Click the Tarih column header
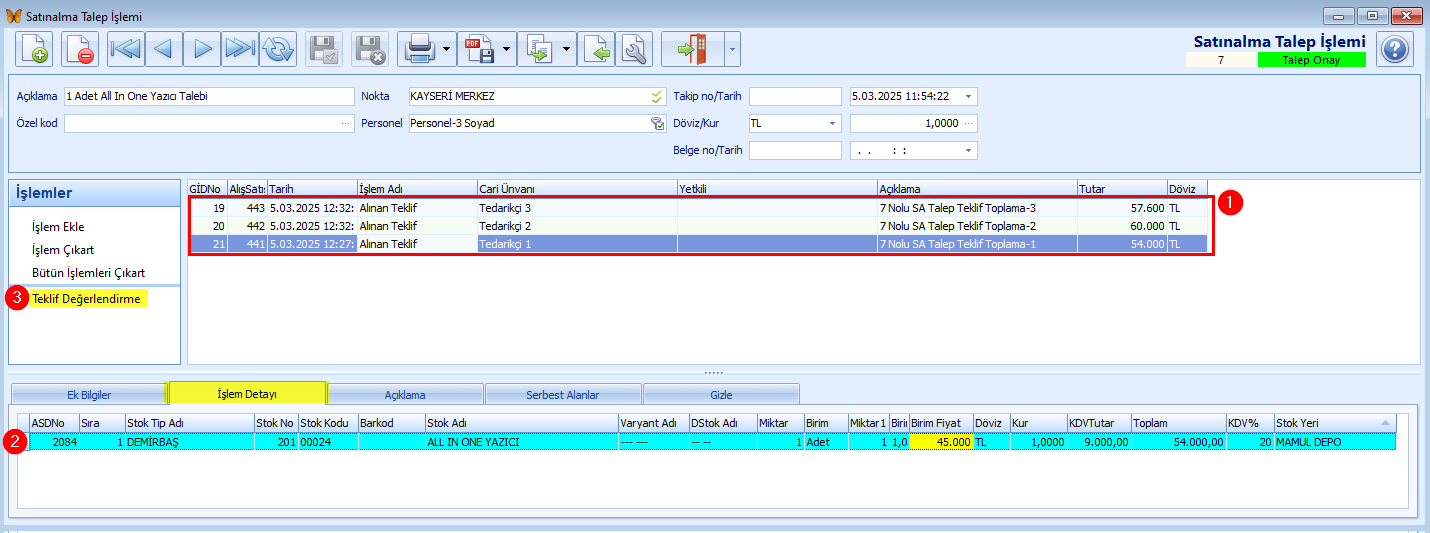 (312, 188)
